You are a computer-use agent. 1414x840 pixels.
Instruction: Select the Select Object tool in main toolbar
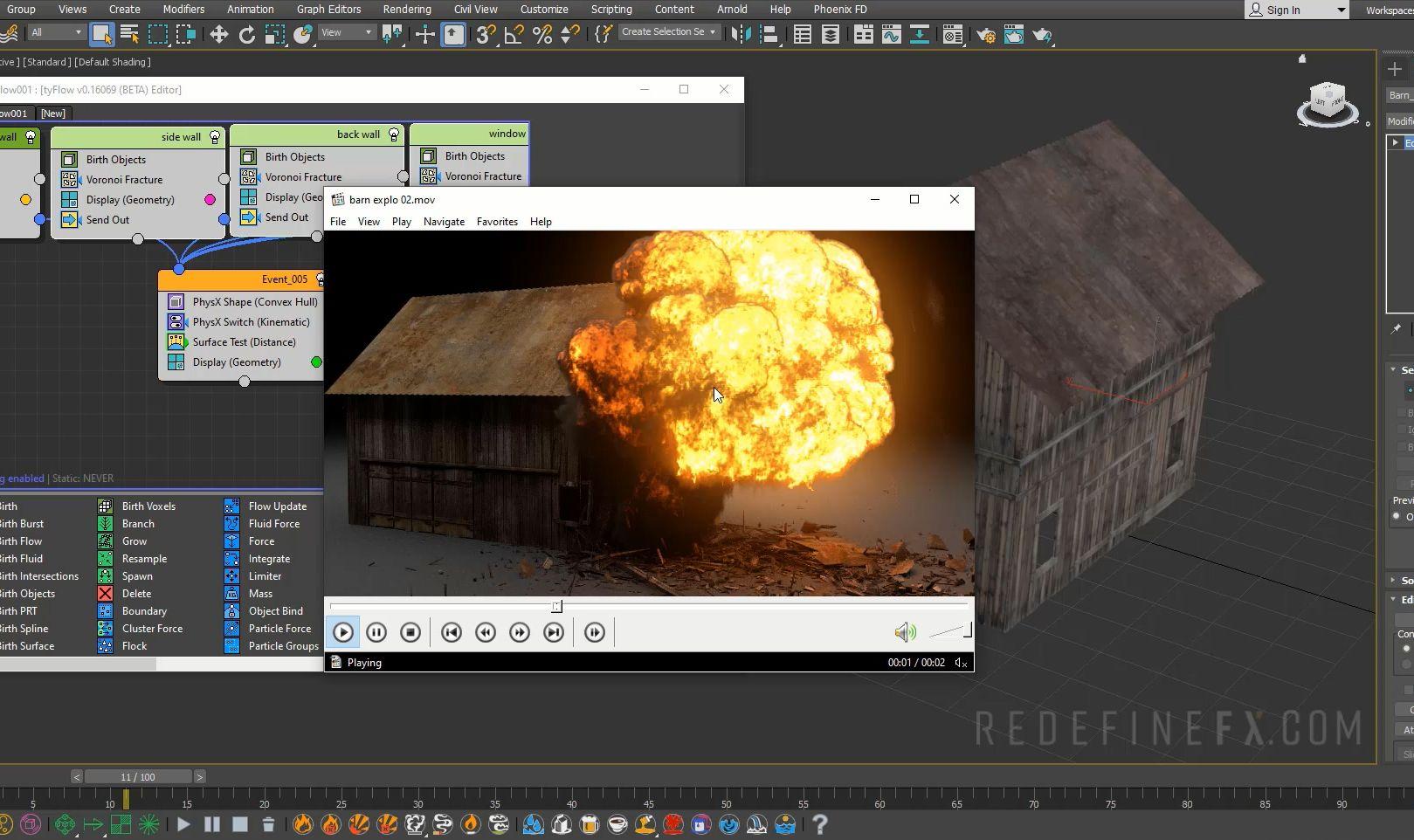101,34
